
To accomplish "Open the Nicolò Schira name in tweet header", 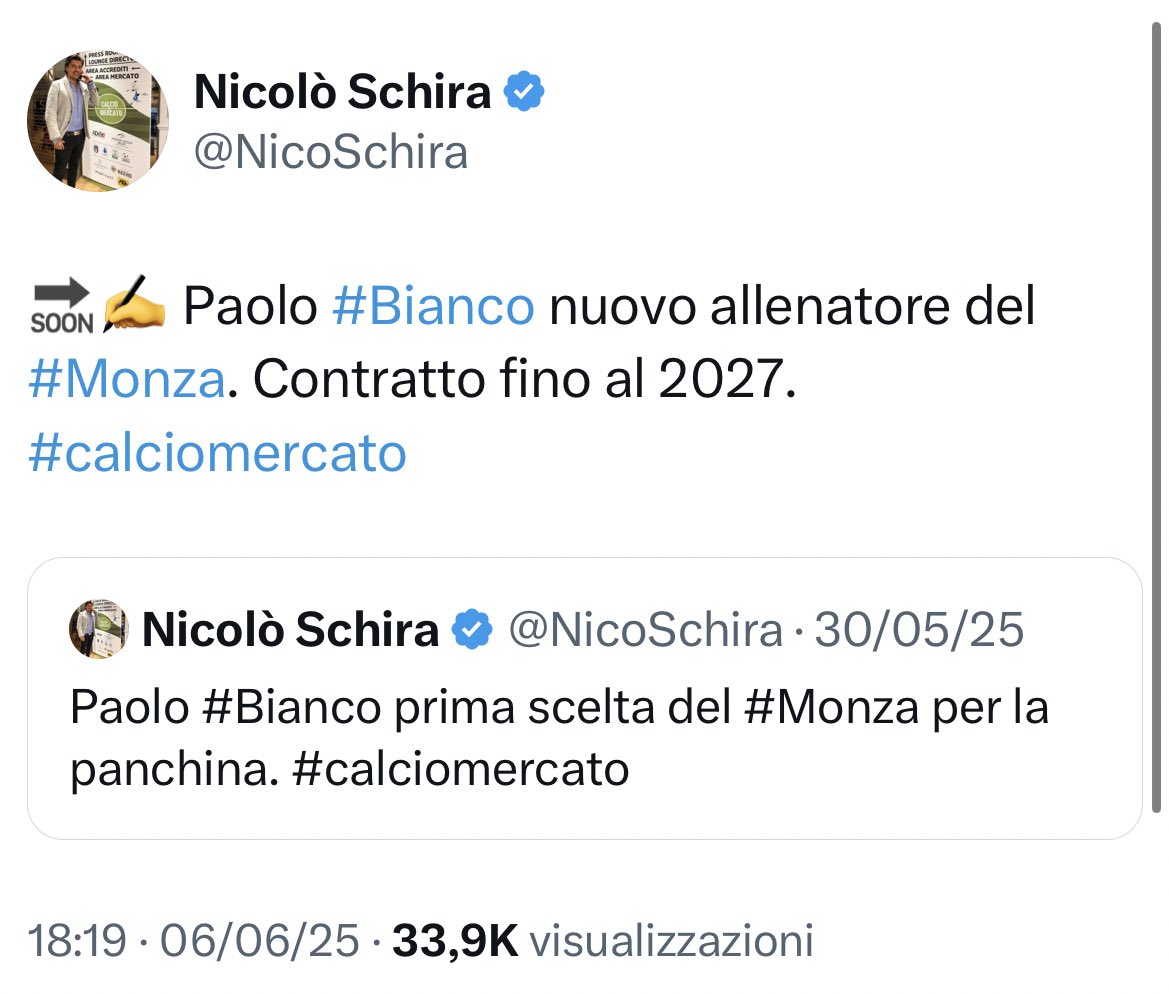I will click(342, 91).
